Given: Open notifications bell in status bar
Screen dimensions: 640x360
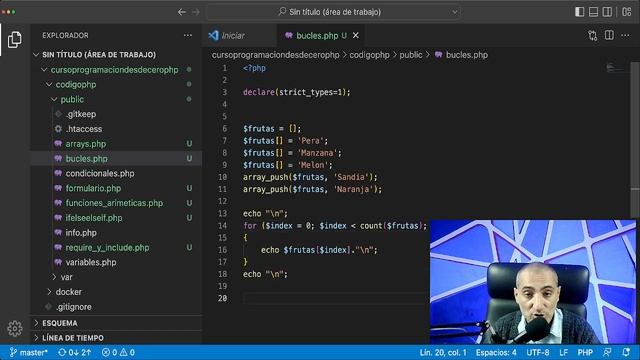Looking at the screenshot, I should pyautogui.click(x=626, y=352).
